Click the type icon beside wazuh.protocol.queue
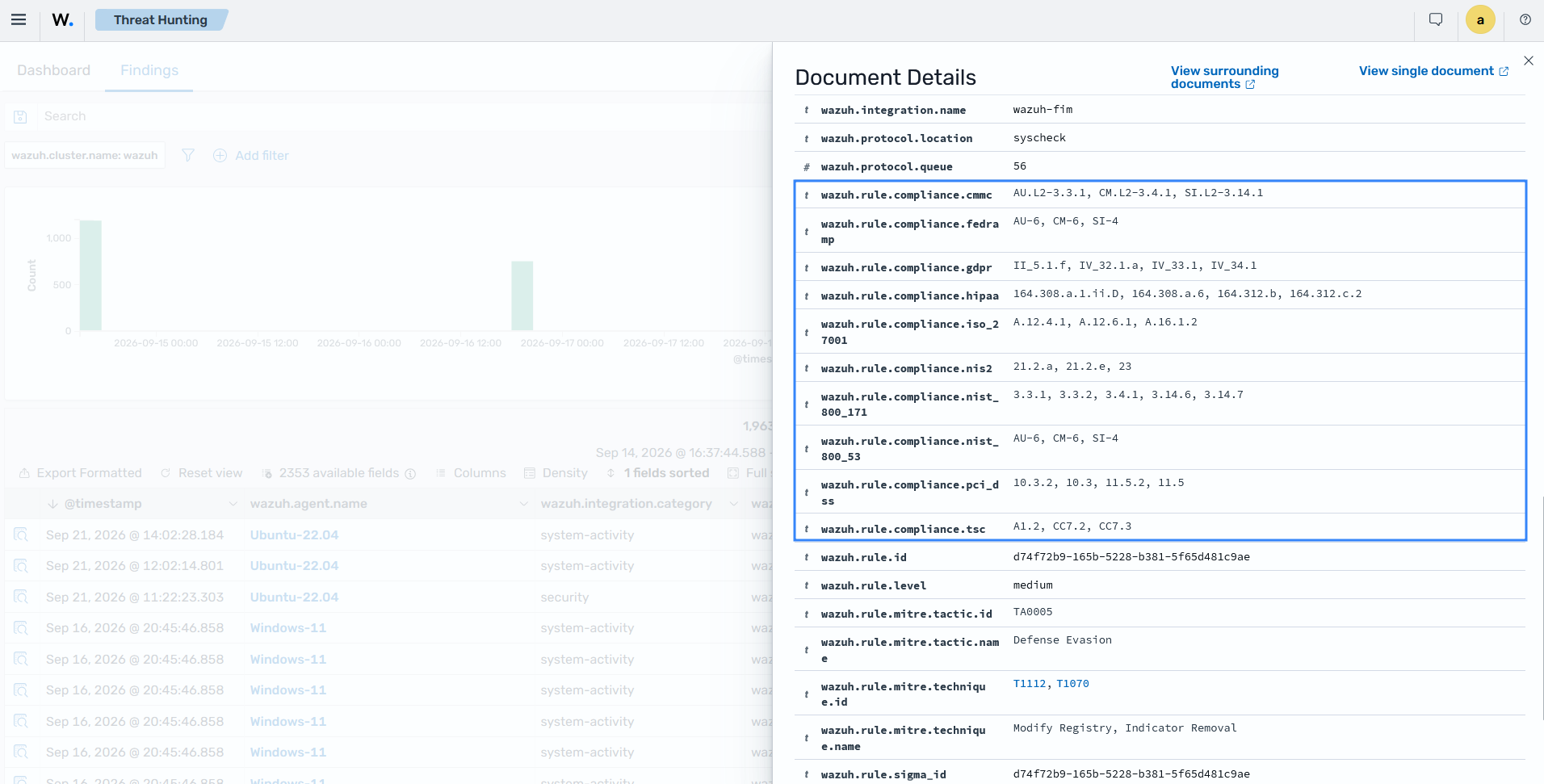This screenshot has width=1544, height=784. tap(806, 167)
